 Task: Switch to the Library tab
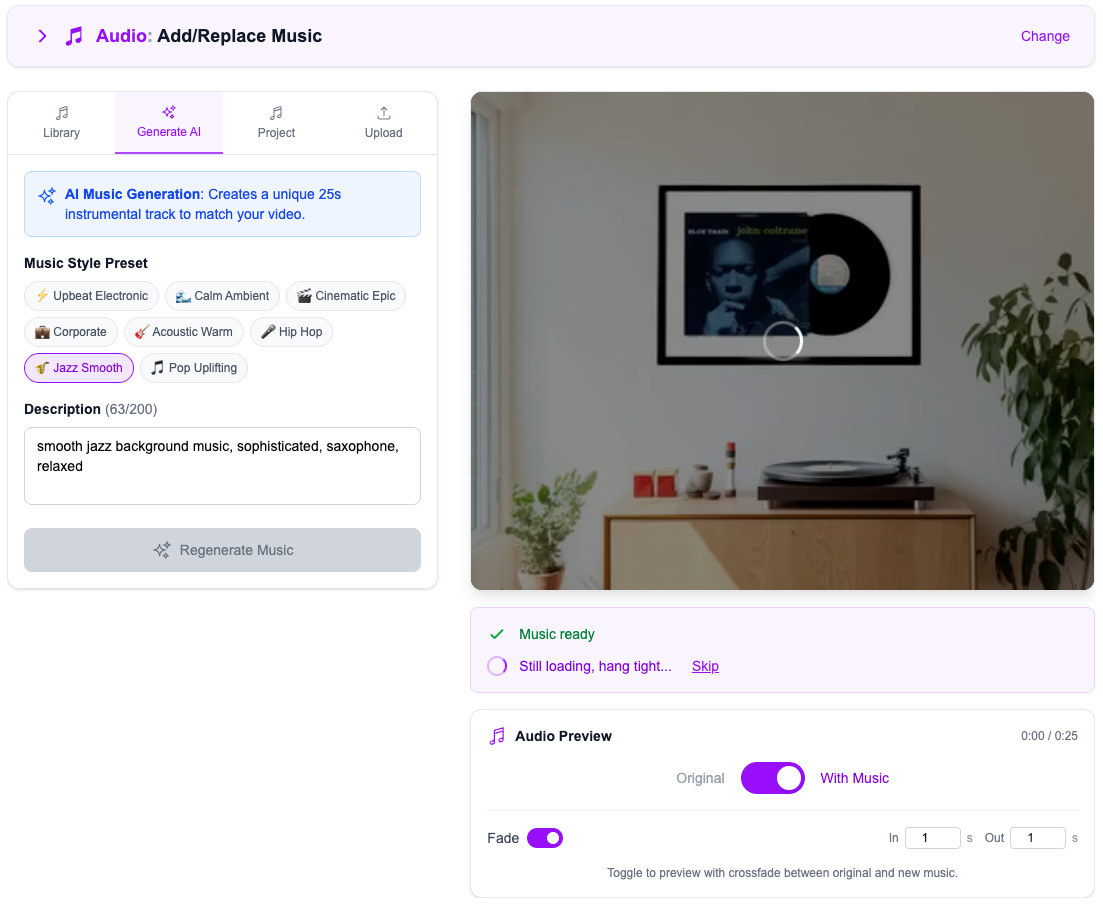[x=61, y=123]
